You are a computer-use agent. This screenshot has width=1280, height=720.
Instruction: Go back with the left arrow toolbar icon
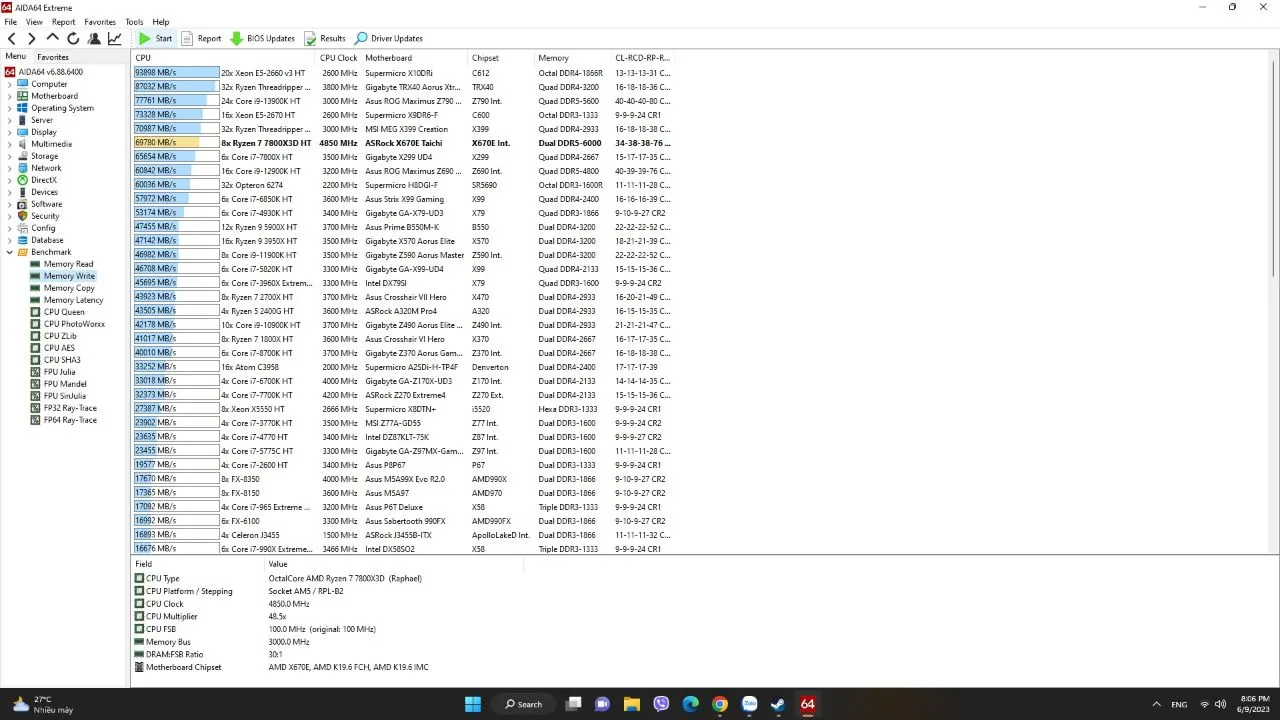tap(12, 39)
